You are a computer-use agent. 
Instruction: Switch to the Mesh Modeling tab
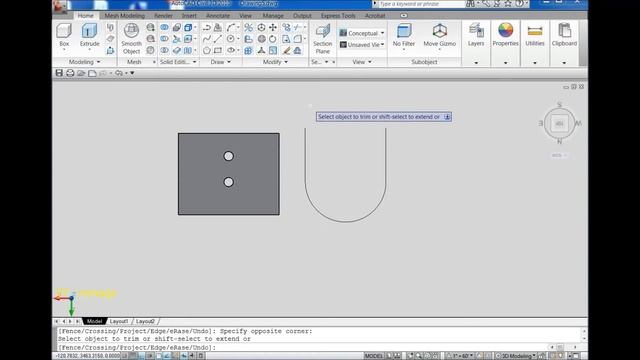[x=124, y=16]
